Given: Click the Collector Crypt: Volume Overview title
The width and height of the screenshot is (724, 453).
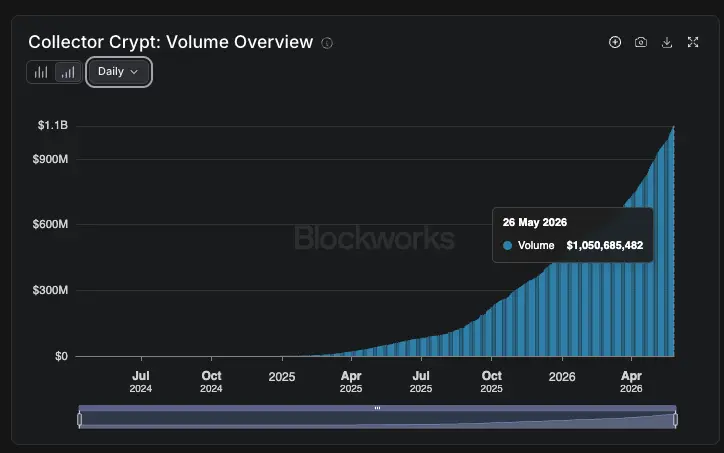Looking at the screenshot, I should click(171, 42).
